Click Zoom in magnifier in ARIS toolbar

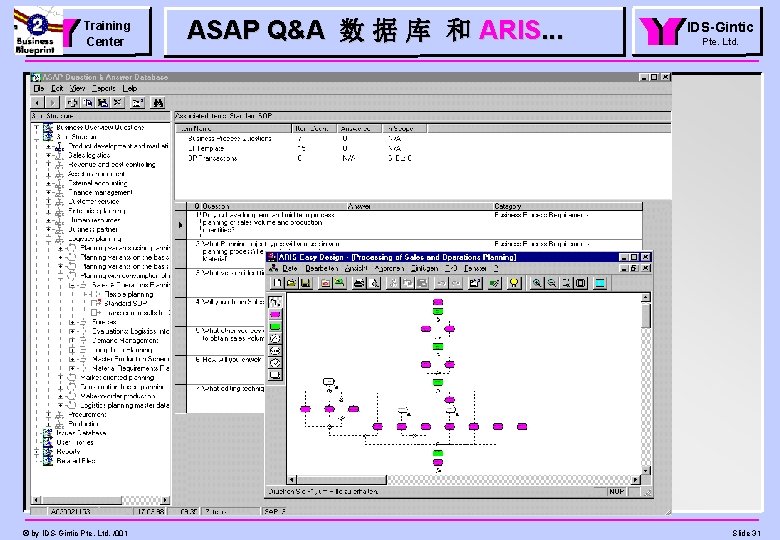pyautogui.click(x=537, y=283)
